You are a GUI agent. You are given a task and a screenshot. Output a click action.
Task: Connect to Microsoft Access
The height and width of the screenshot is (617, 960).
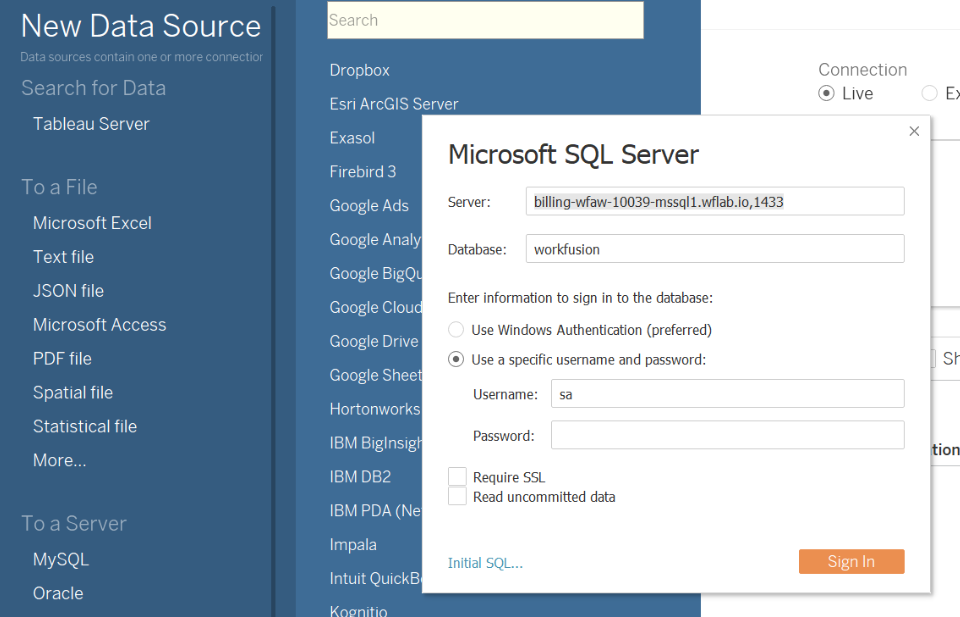point(100,325)
